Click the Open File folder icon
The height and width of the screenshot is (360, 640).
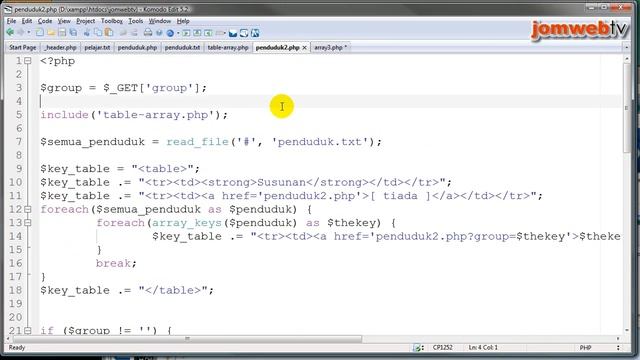coord(51,33)
